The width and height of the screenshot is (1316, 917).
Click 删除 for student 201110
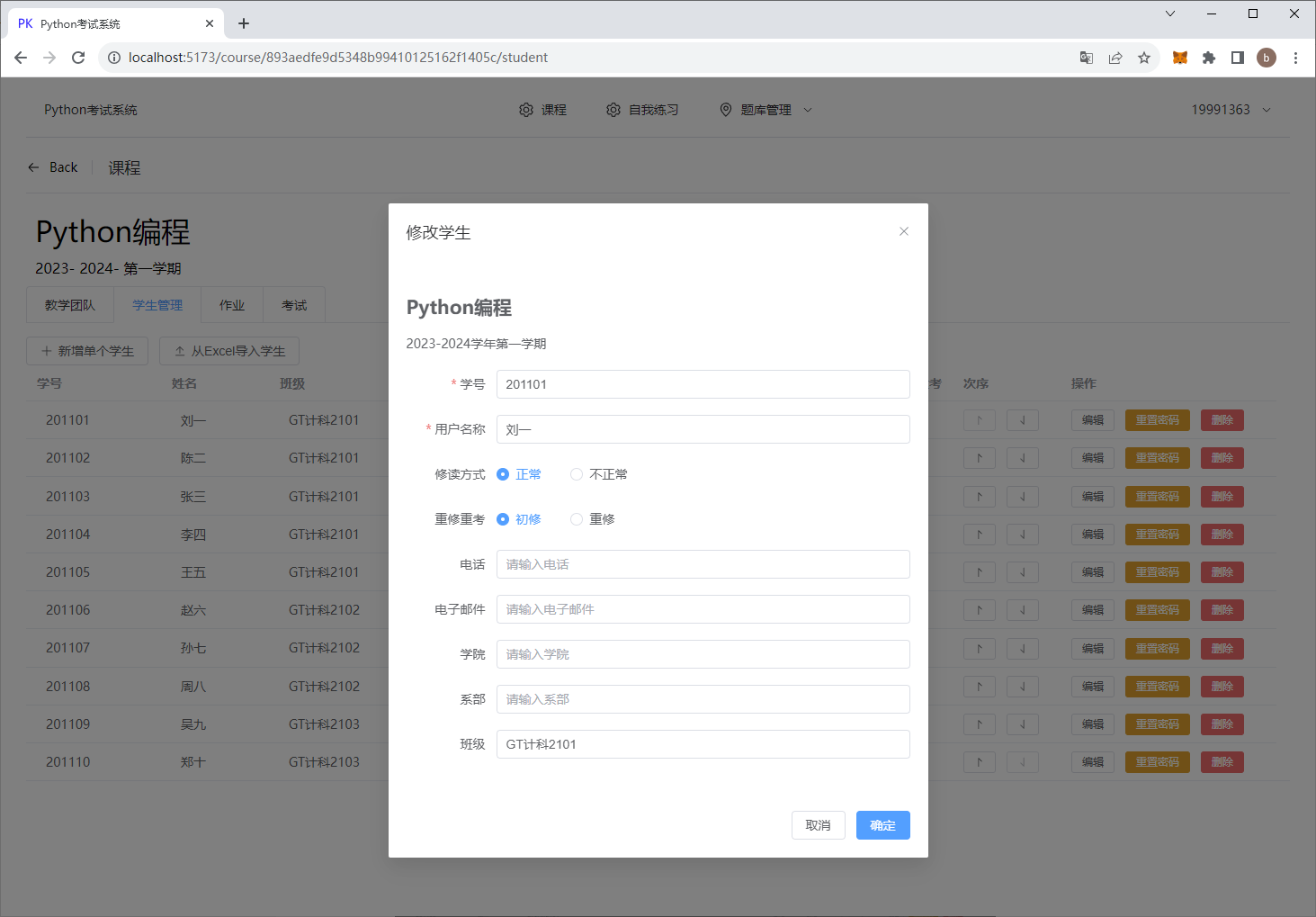point(1222,762)
